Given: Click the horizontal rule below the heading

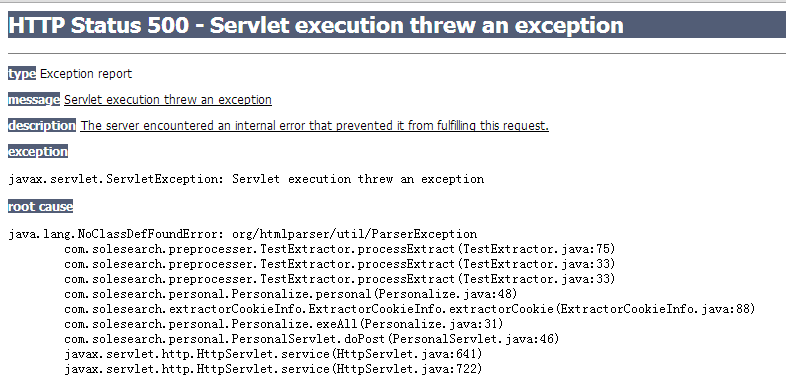Looking at the screenshot, I should click(397, 53).
